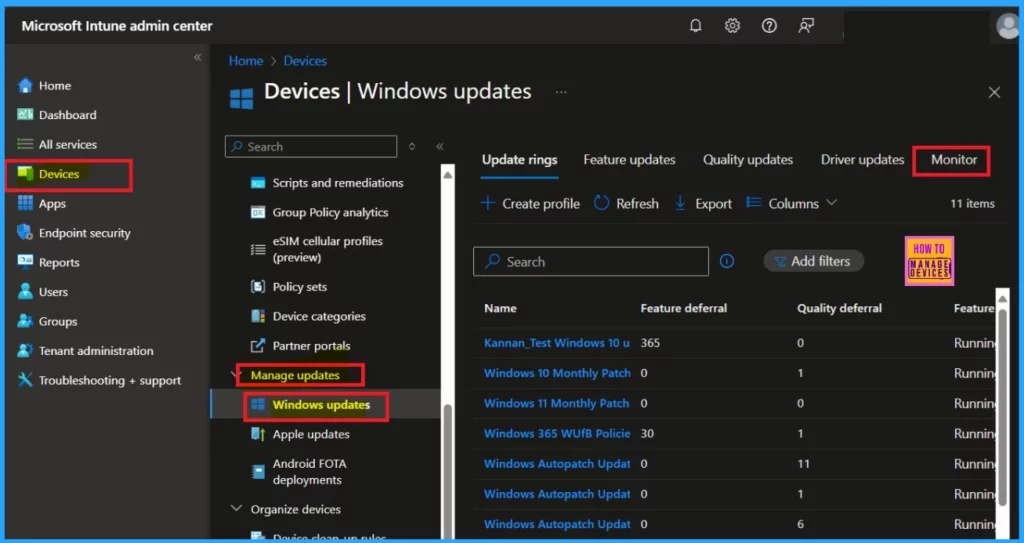Switch to the Monitor tab
The image size is (1024, 543).
(x=954, y=159)
